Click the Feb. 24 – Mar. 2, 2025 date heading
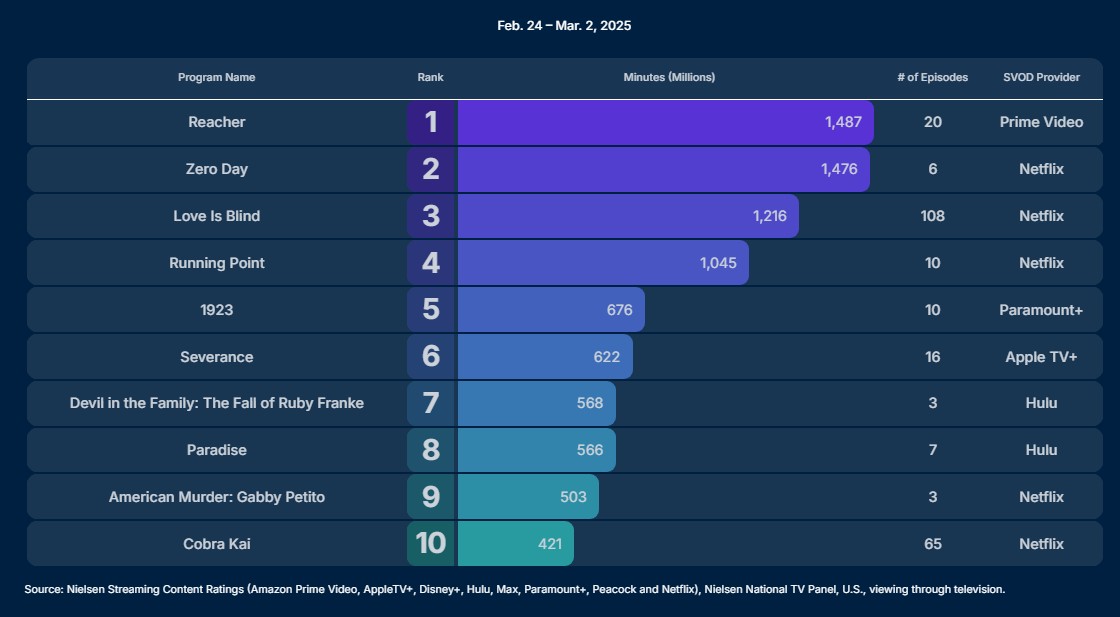1120x617 pixels. pos(564,26)
